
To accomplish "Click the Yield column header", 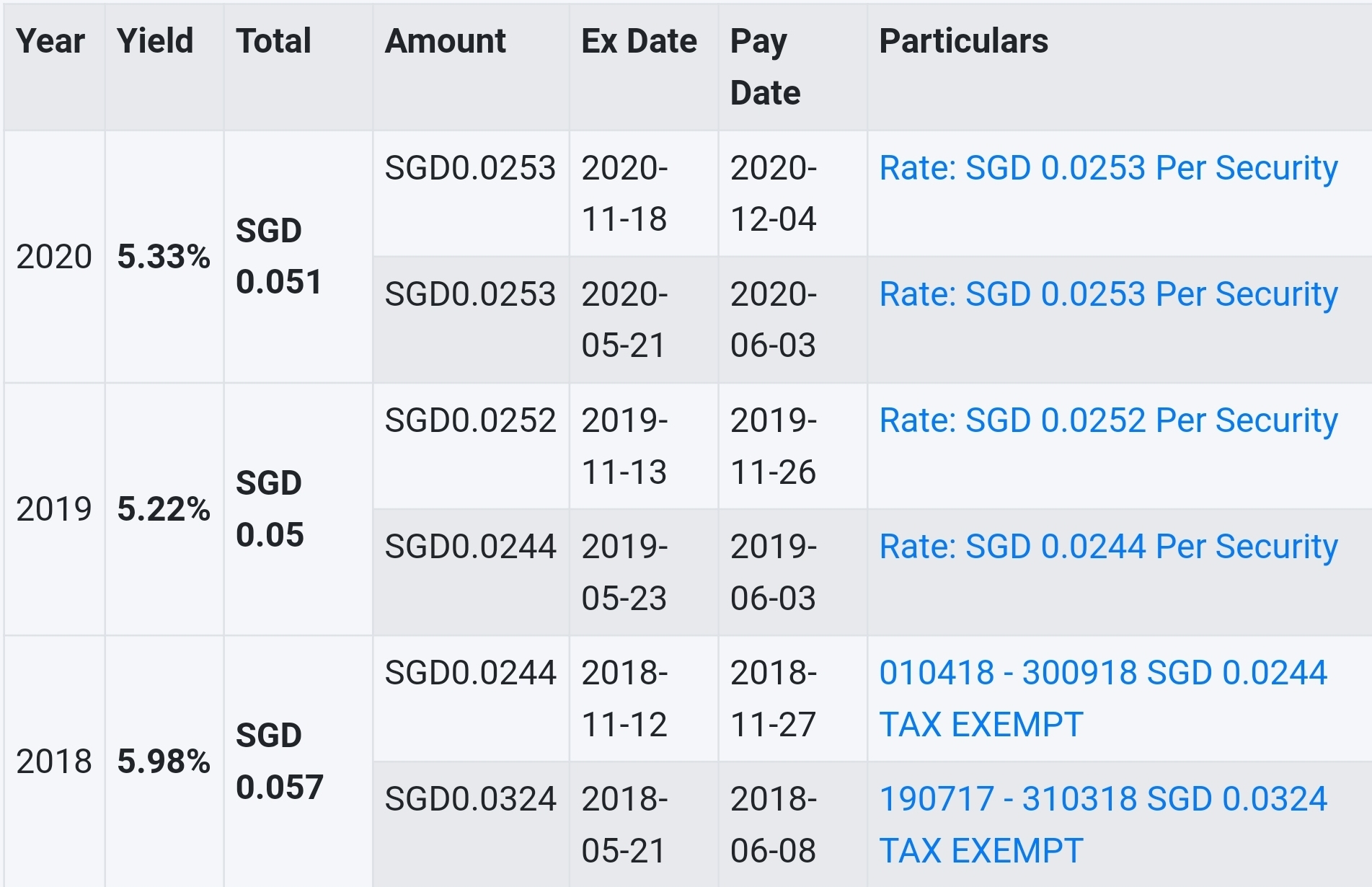I will [x=164, y=67].
